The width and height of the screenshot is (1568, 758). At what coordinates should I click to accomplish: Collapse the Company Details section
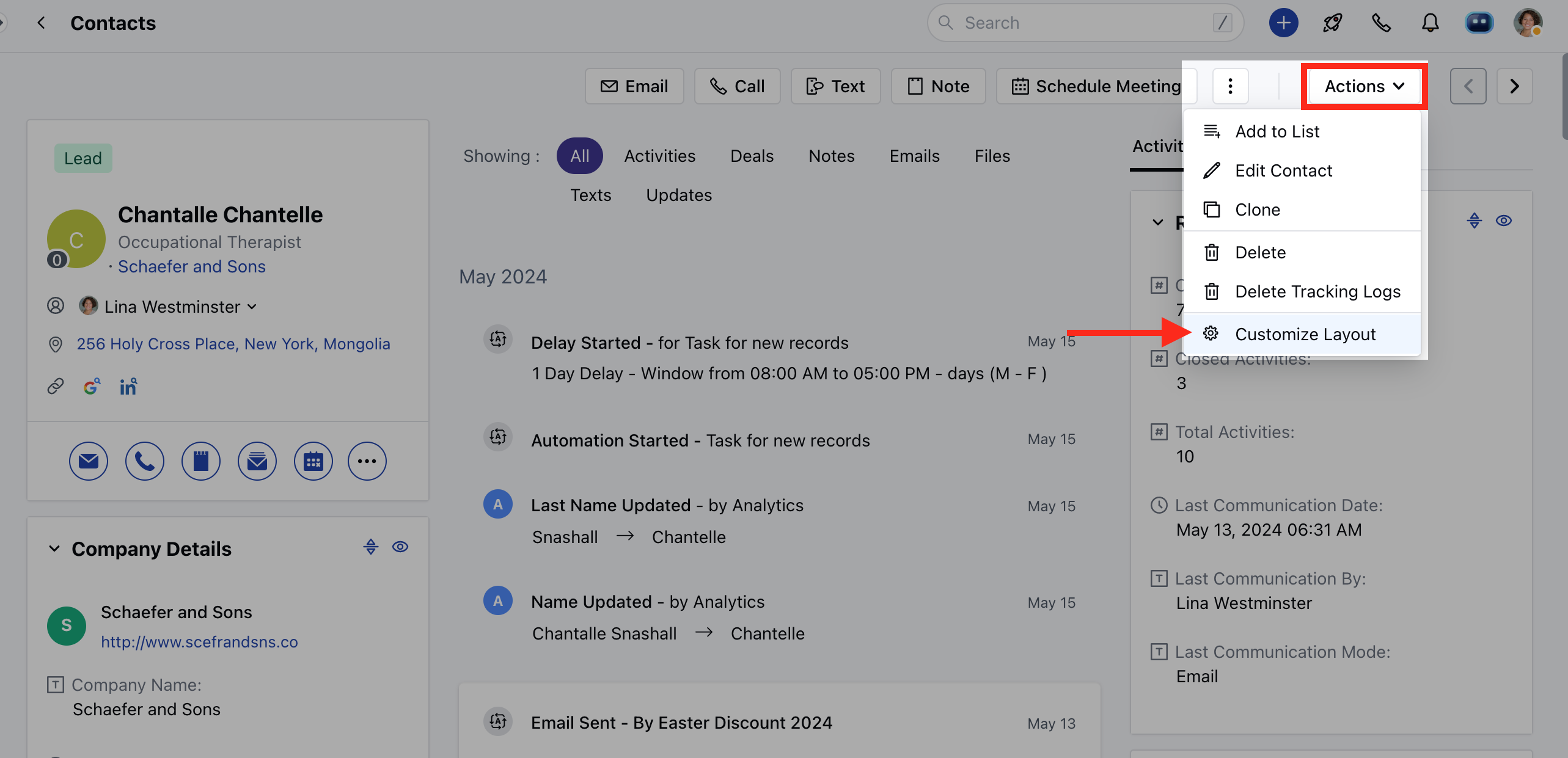[x=54, y=548]
